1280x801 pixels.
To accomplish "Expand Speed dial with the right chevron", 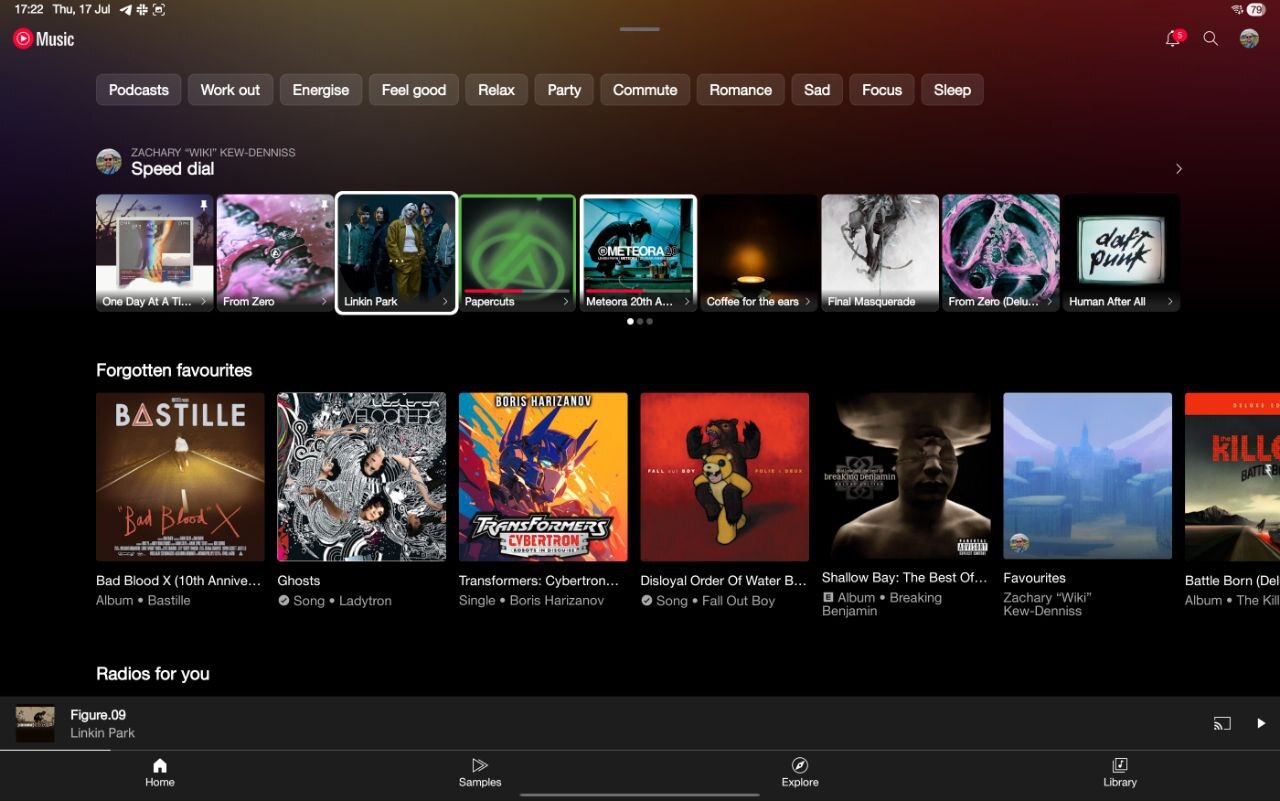I will click(x=1178, y=169).
